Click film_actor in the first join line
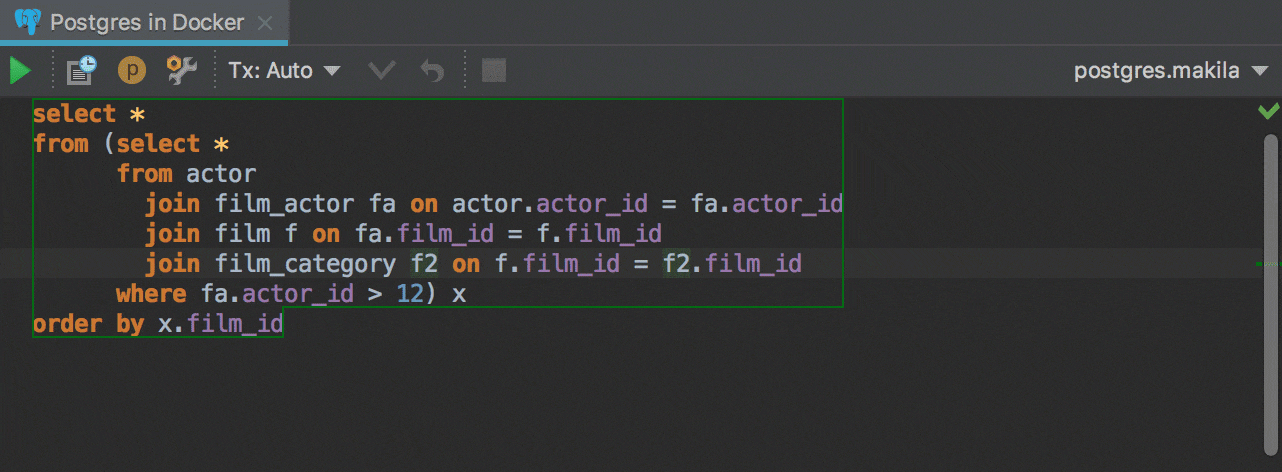The width and height of the screenshot is (1282, 472). [284, 204]
